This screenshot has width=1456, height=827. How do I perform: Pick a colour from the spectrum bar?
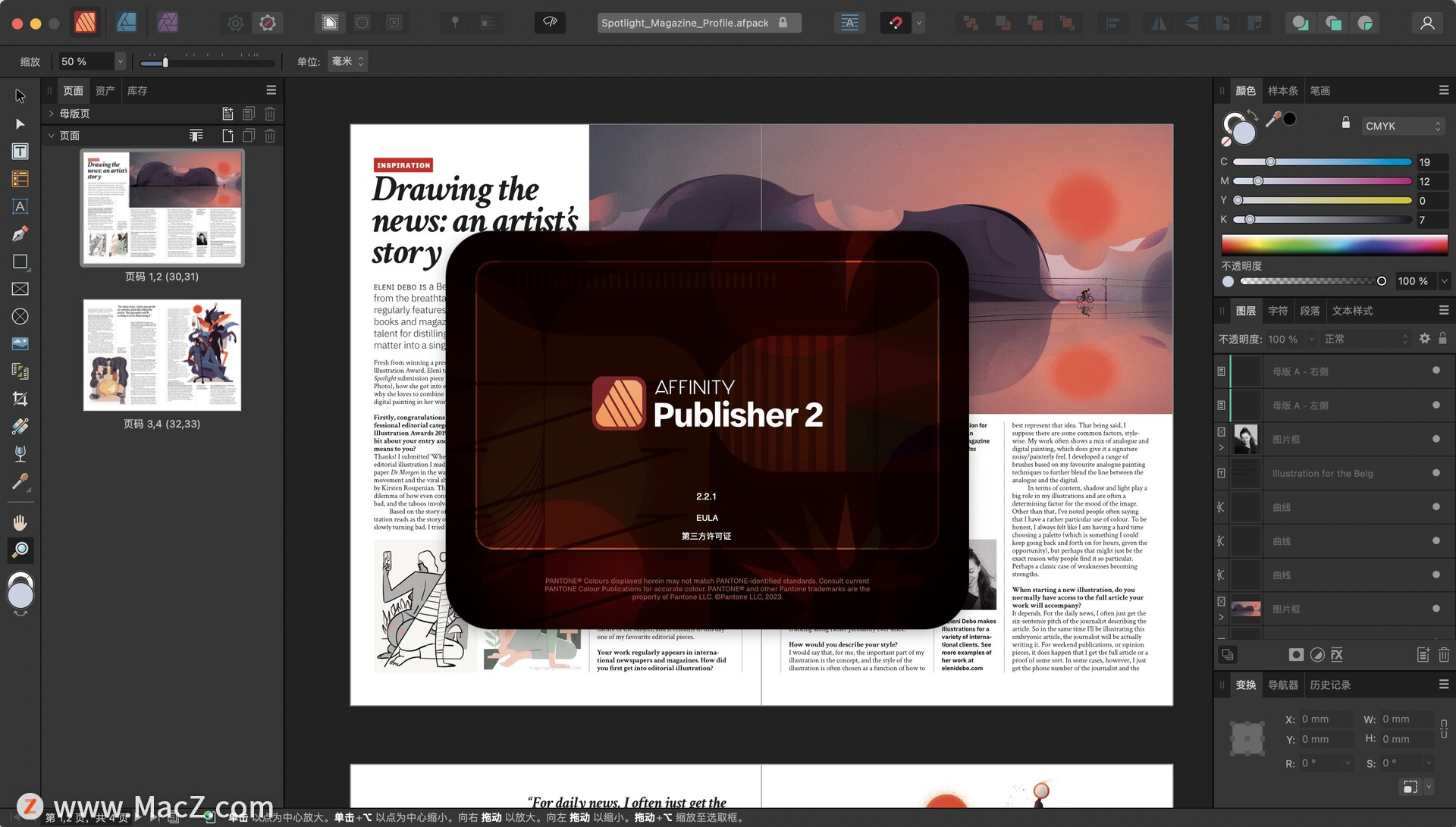click(1335, 243)
